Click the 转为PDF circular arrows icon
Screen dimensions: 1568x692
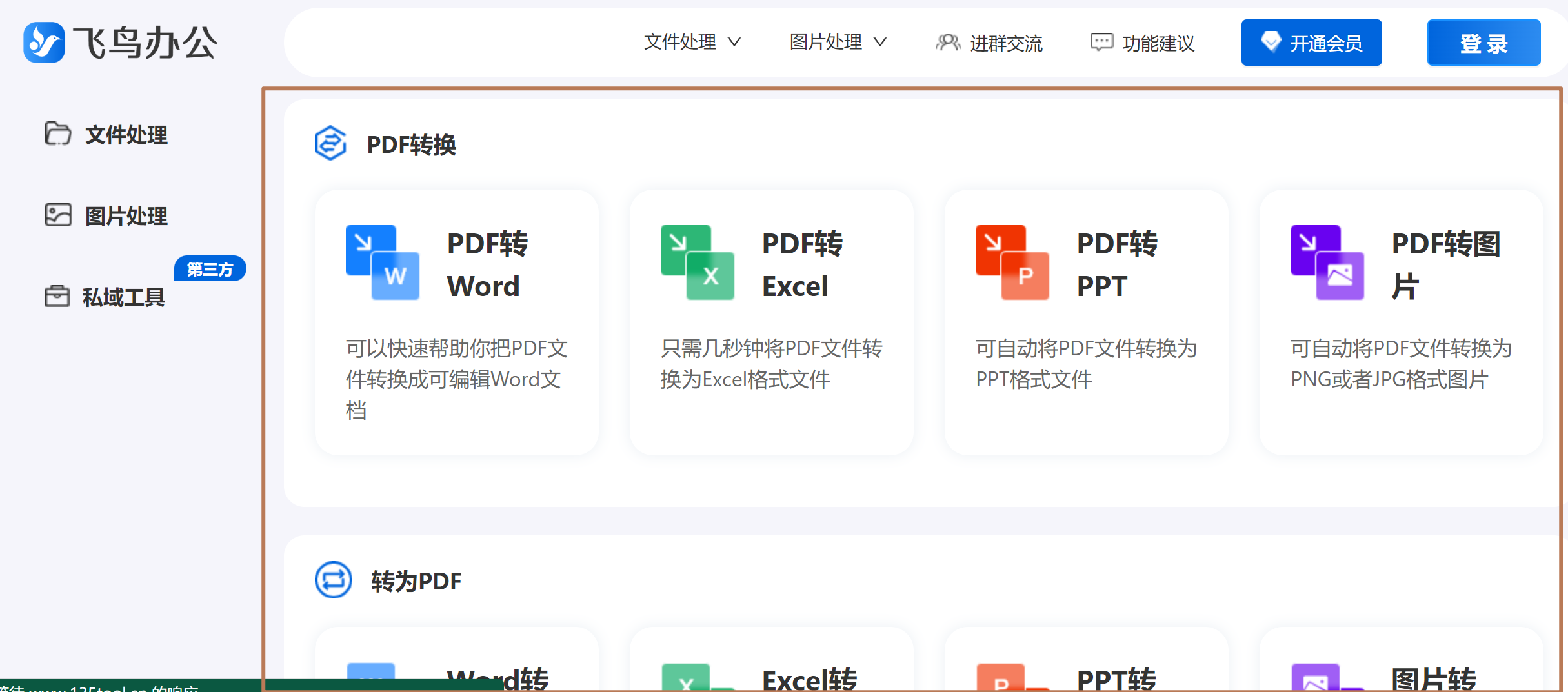click(x=333, y=580)
